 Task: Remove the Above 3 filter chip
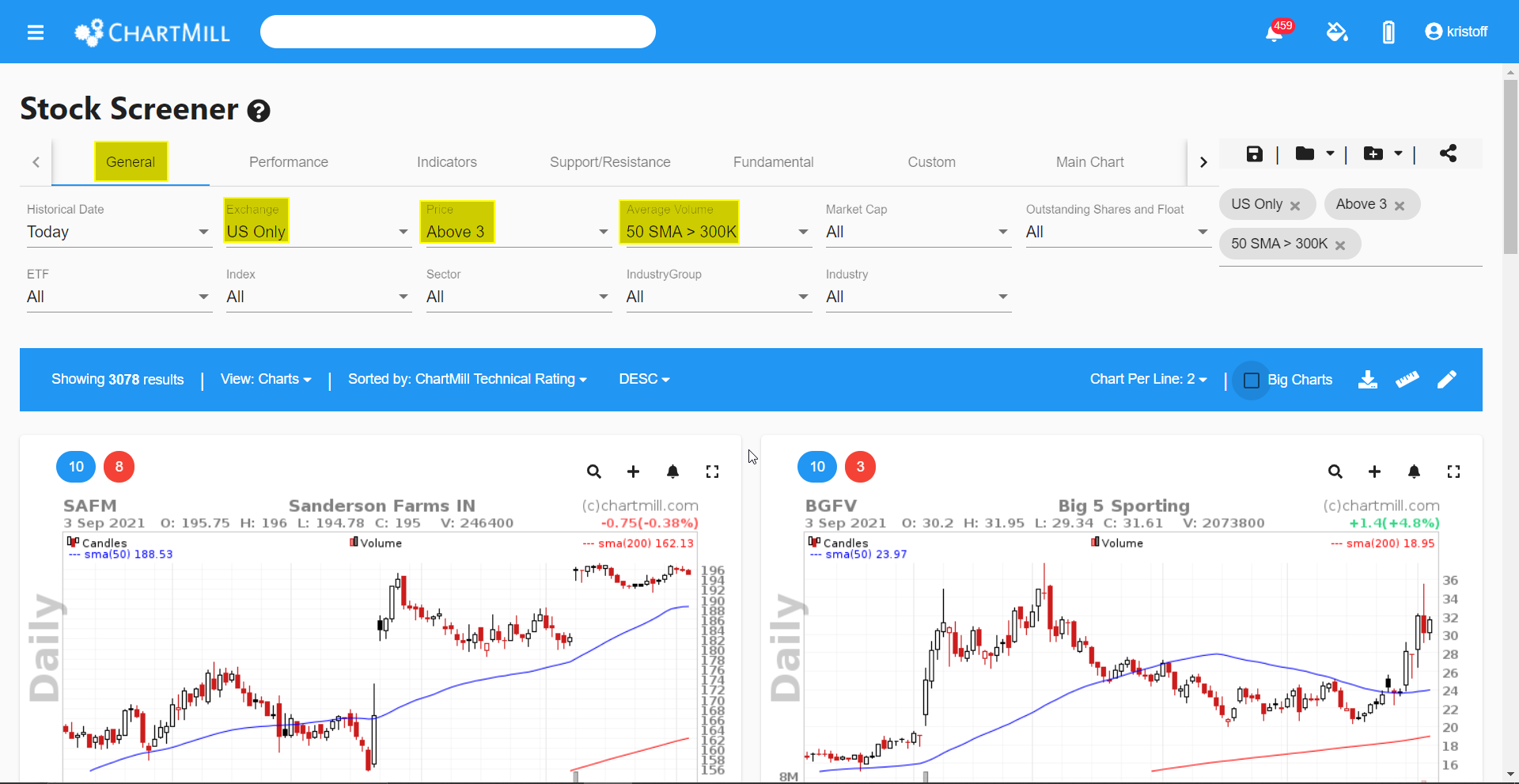1400,206
